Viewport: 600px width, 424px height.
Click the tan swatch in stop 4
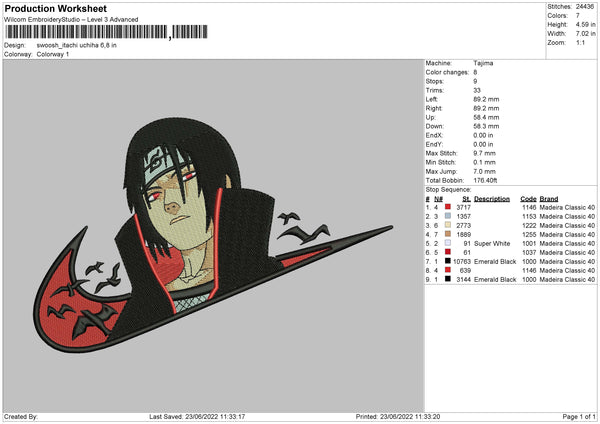pos(447,234)
